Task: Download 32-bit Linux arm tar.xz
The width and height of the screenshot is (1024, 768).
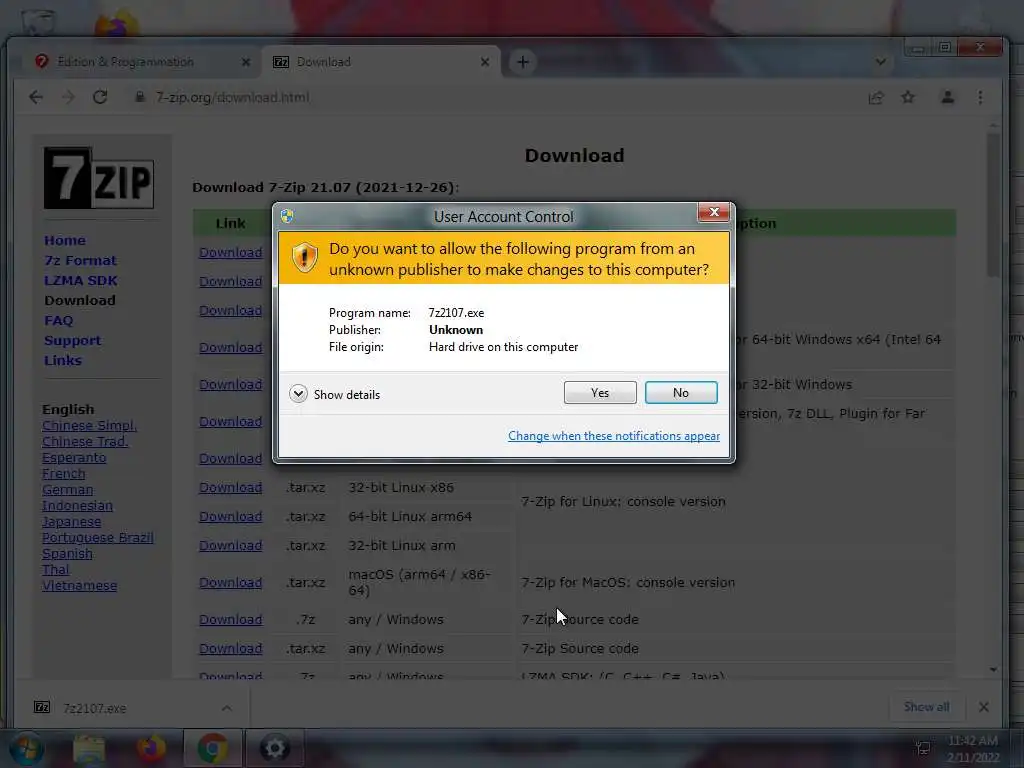Action: tap(231, 546)
